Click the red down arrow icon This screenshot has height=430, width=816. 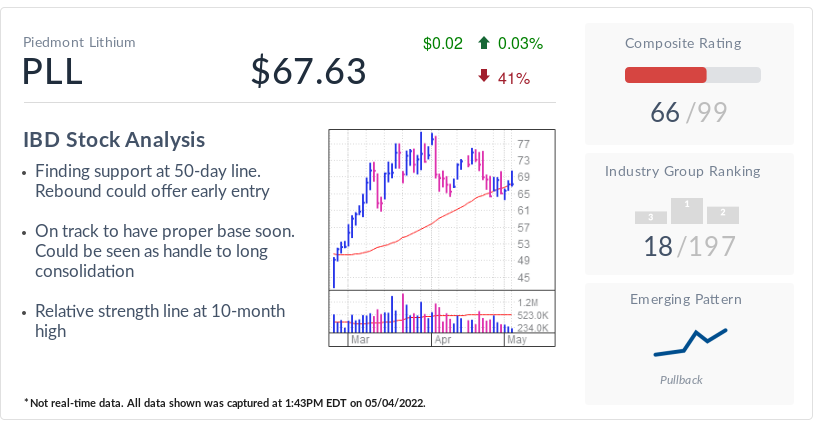tap(484, 76)
